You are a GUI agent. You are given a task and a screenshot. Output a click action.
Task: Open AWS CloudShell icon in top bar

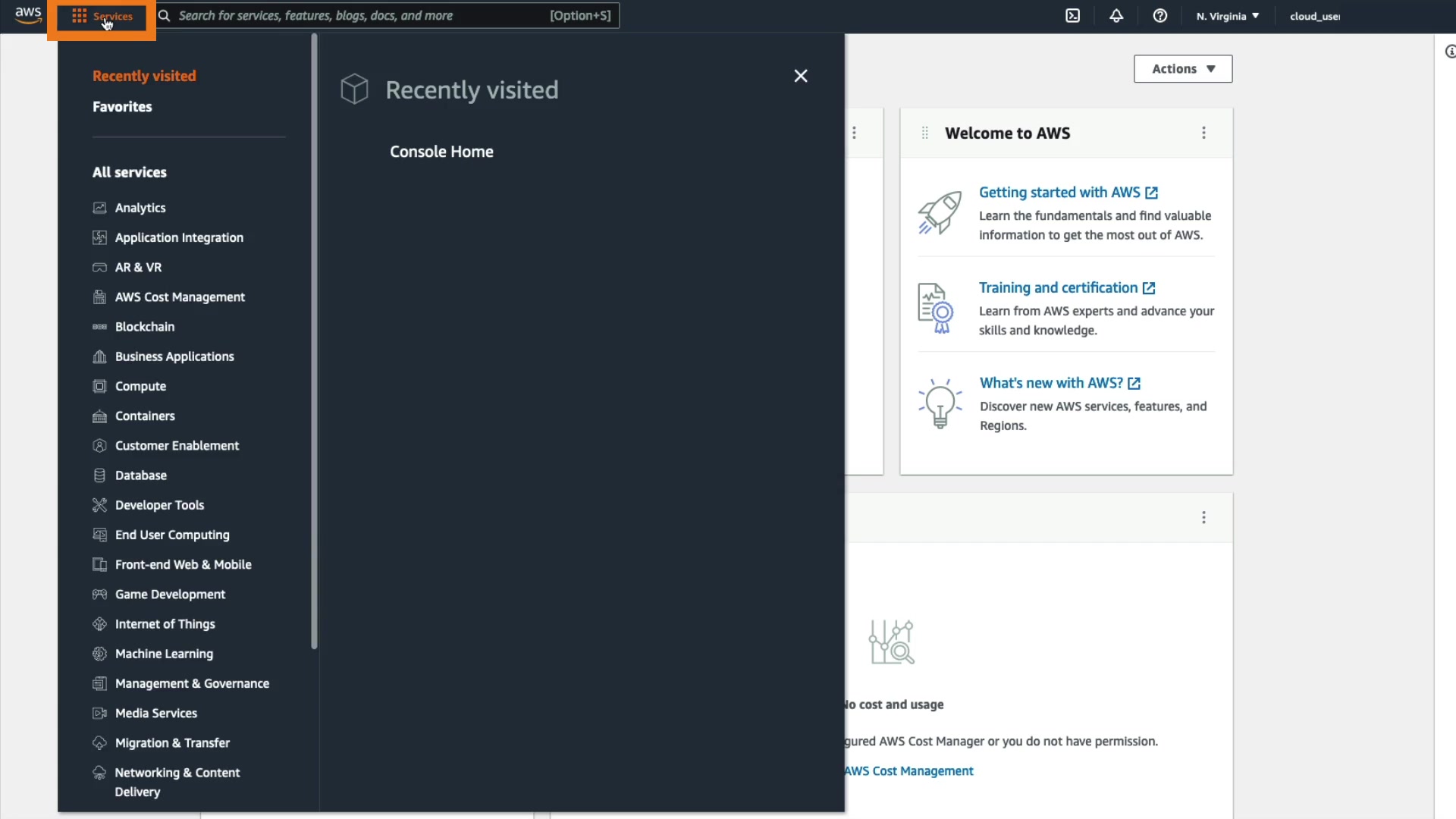pyautogui.click(x=1072, y=16)
